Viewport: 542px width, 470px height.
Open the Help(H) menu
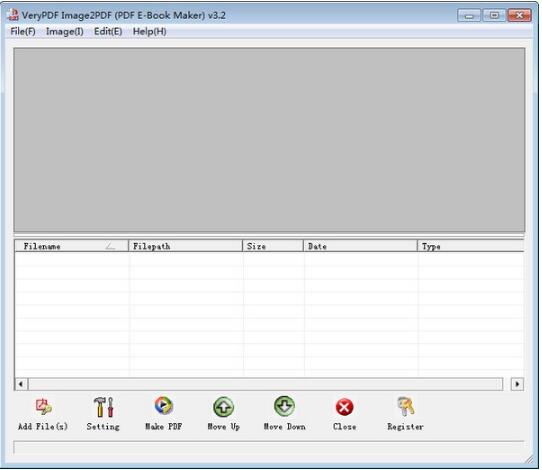coord(149,31)
